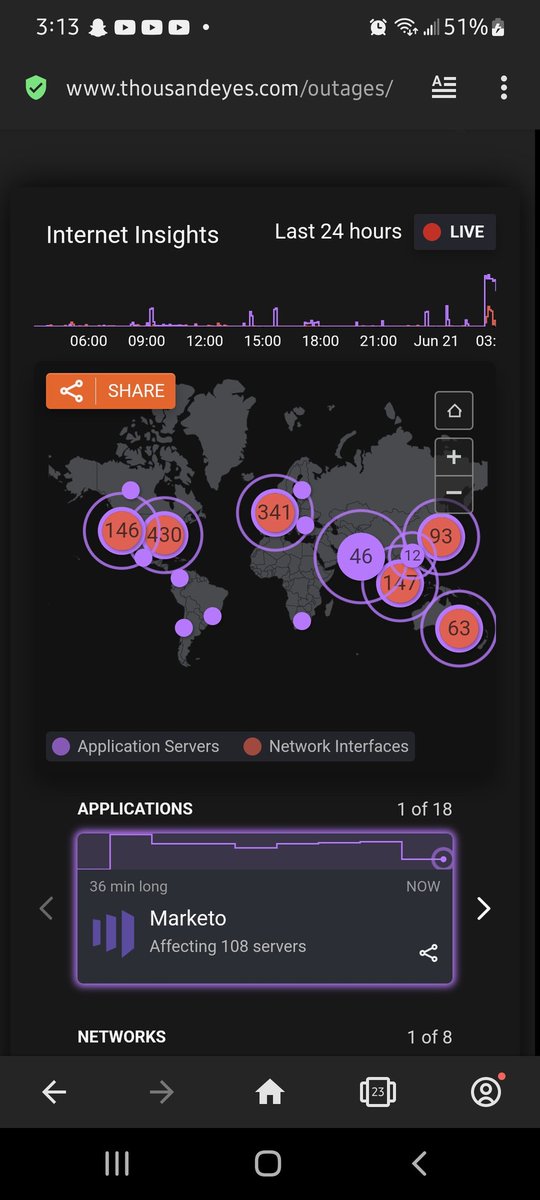Click the battery 51% indicator
540x1200 pixels.
[475, 27]
